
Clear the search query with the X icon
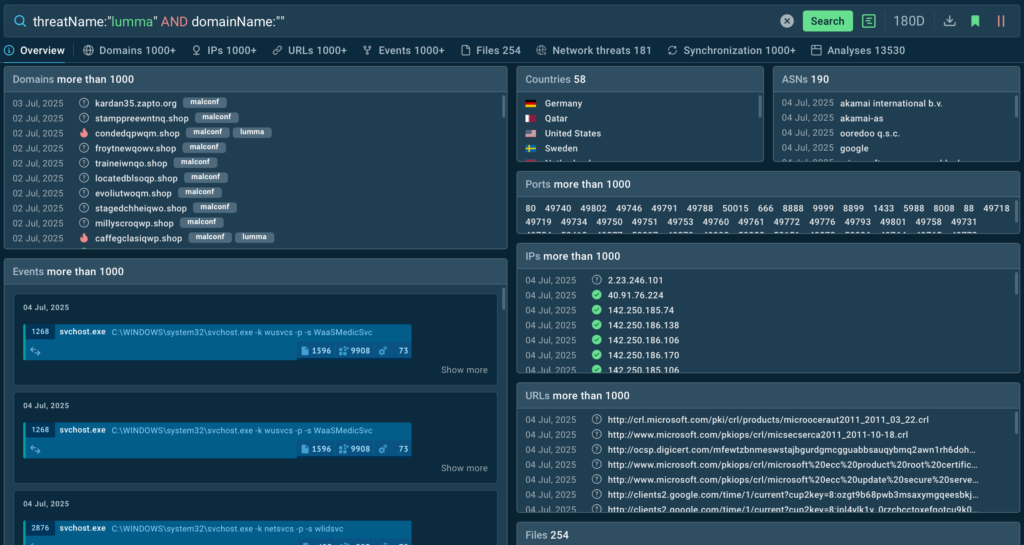tap(787, 21)
